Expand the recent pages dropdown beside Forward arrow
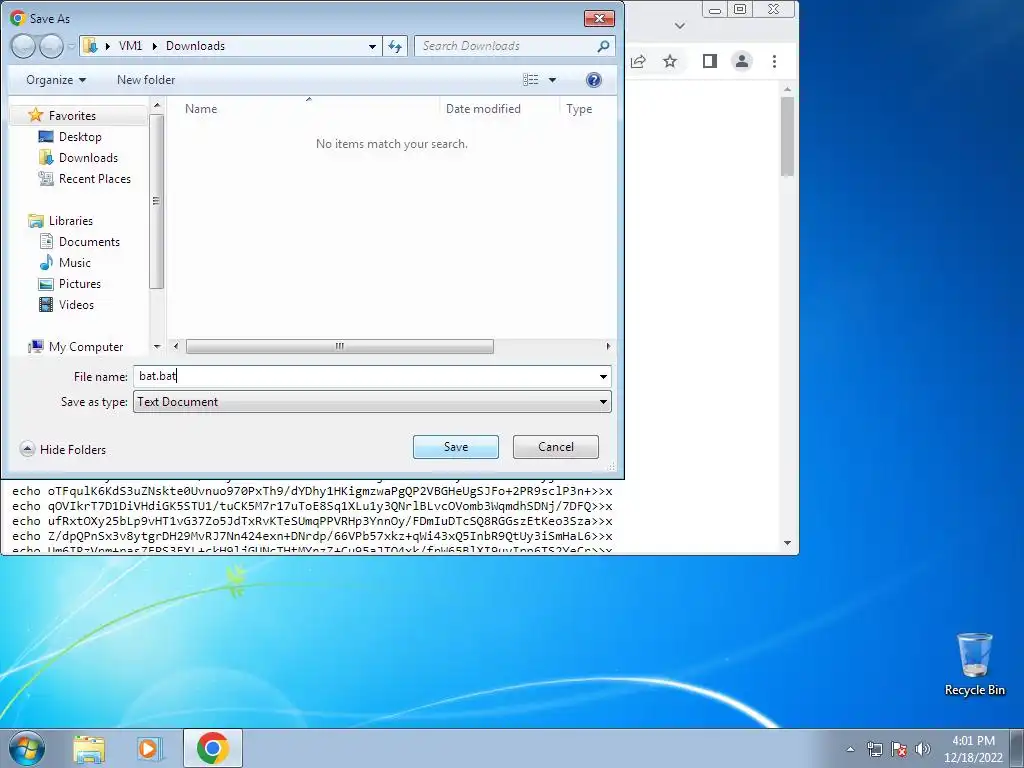This screenshot has height=768, width=1024. [71, 46]
